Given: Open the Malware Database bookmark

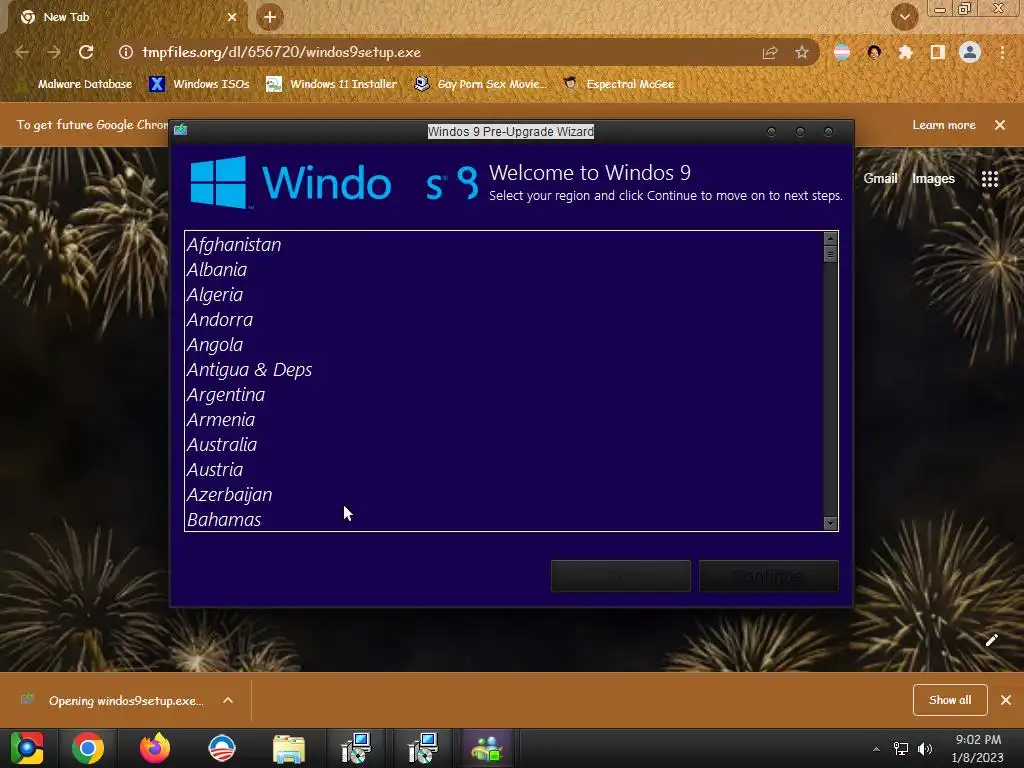Looking at the screenshot, I should point(76,84).
